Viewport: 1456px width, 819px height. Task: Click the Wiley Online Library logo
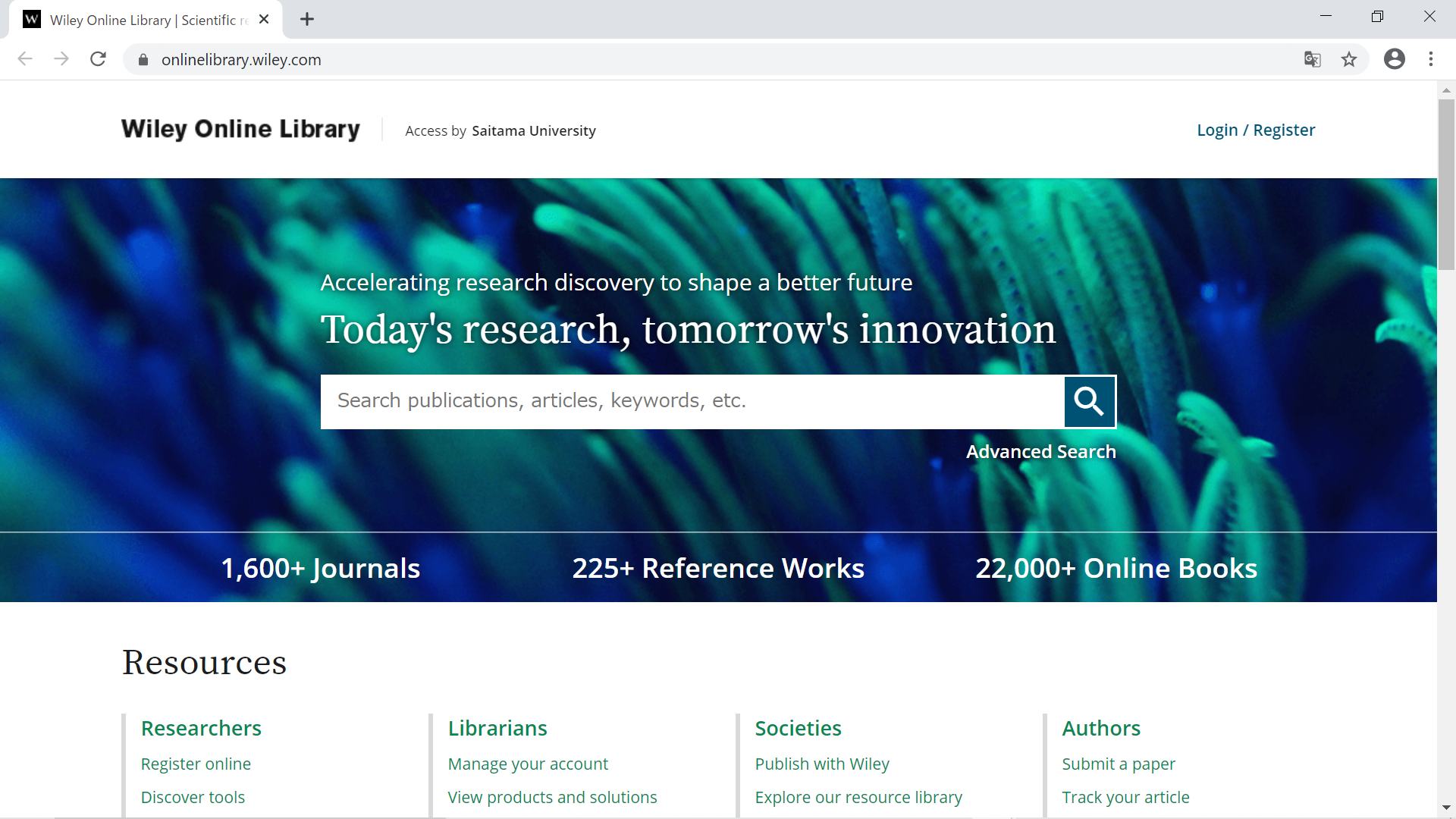point(240,130)
